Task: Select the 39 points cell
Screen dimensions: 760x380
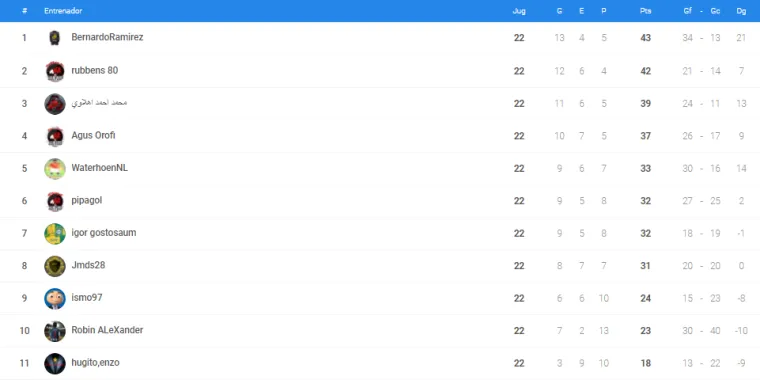Action: pos(645,104)
